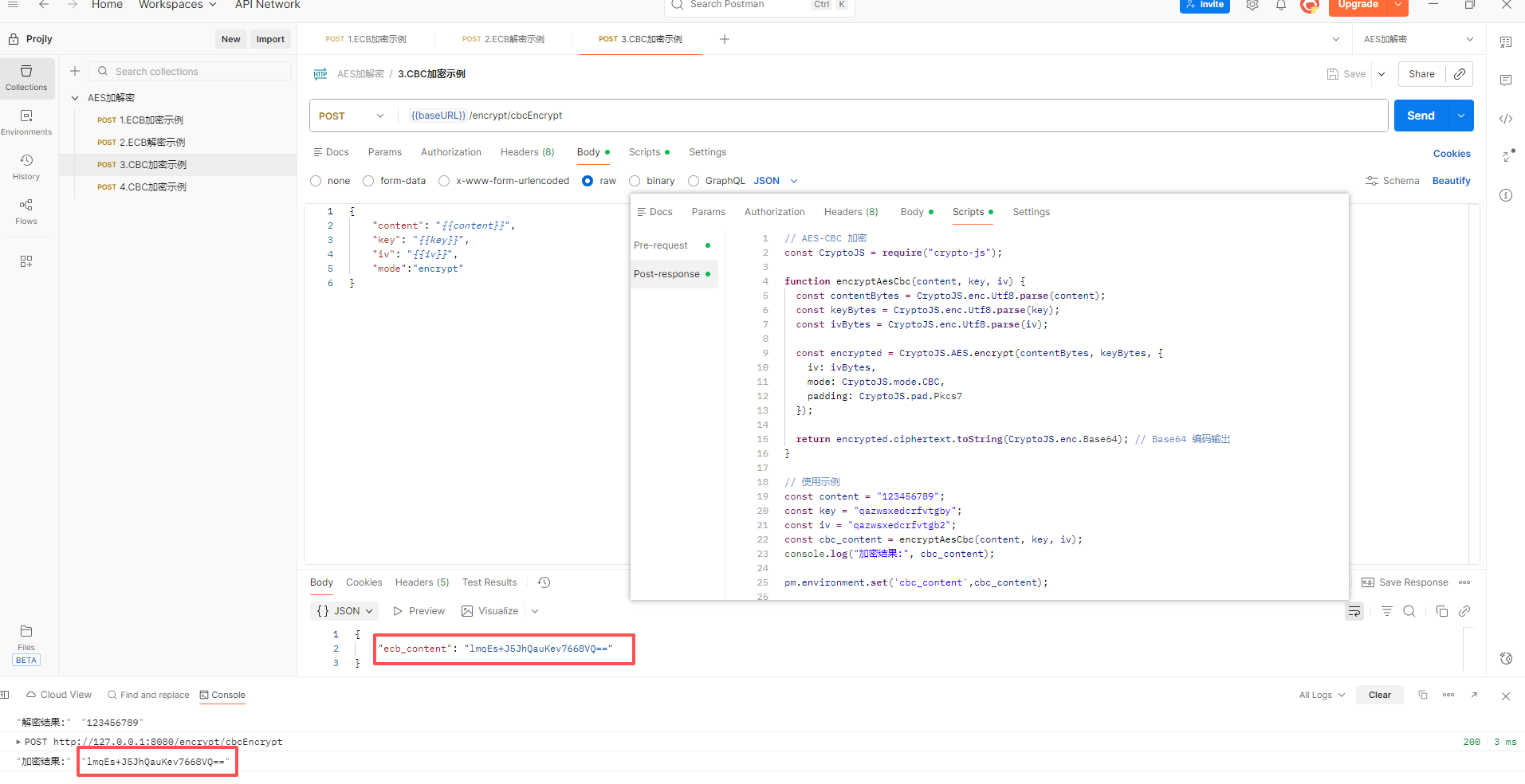
Task: Switch to the Scripts request tab
Action: coord(649,152)
